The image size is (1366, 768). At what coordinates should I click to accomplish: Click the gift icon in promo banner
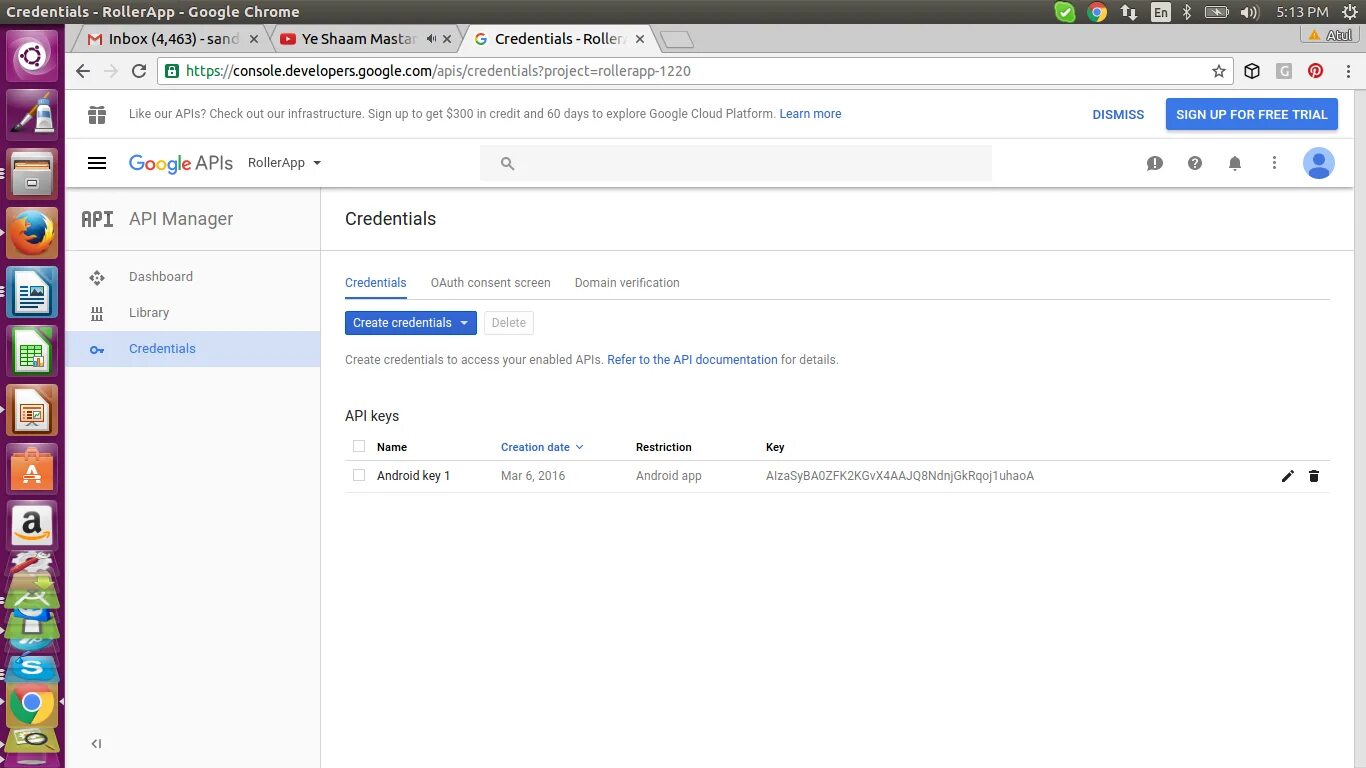97,114
